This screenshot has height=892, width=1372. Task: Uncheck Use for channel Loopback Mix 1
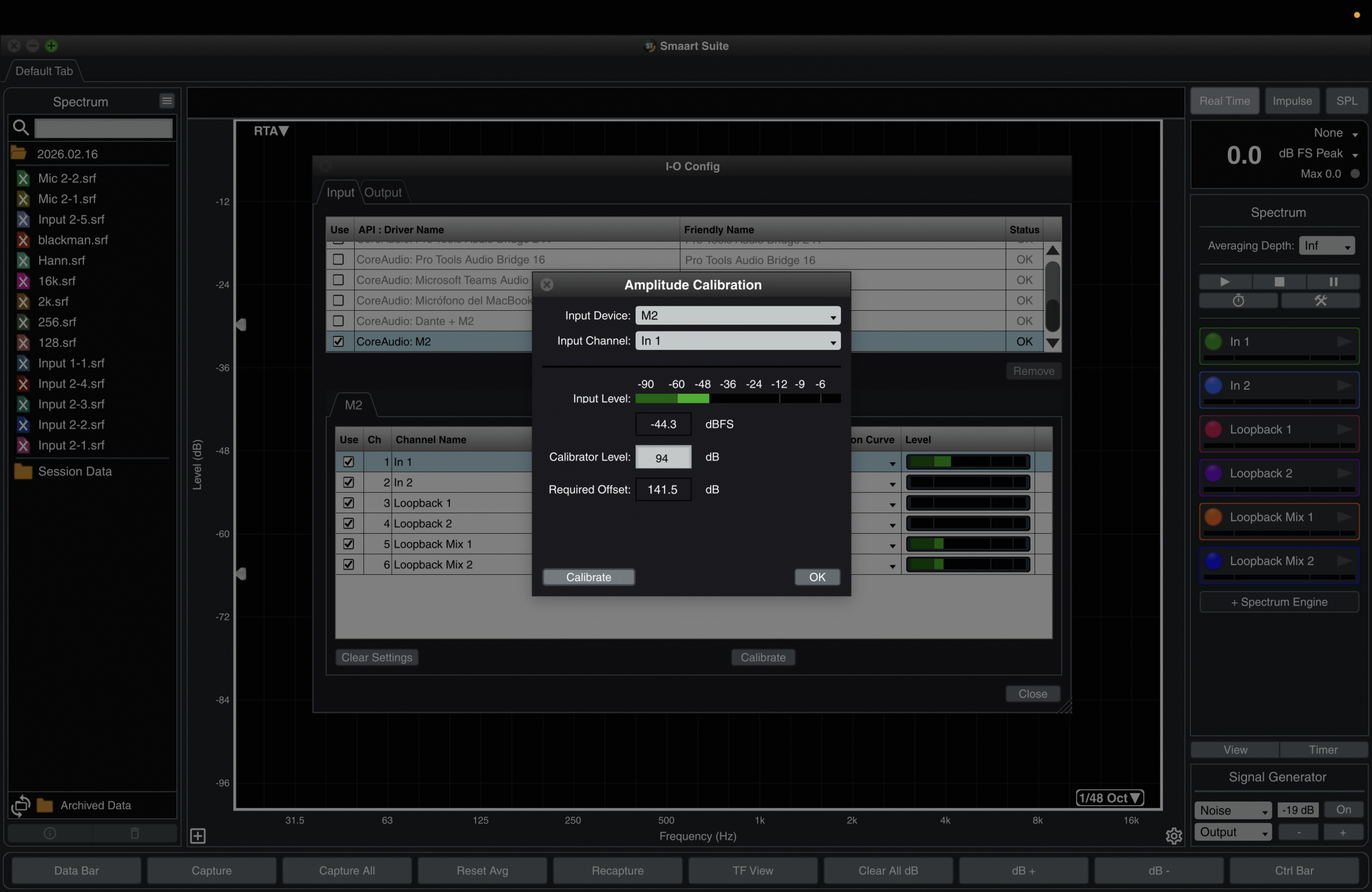348,544
